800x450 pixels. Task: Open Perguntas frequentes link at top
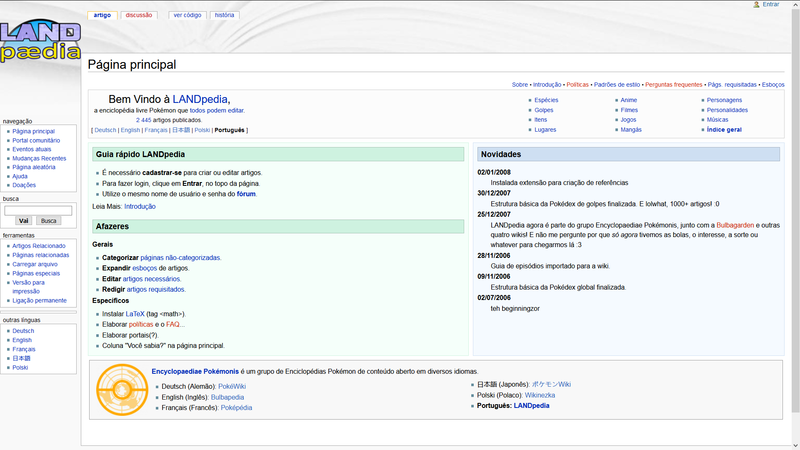(673, 85)
